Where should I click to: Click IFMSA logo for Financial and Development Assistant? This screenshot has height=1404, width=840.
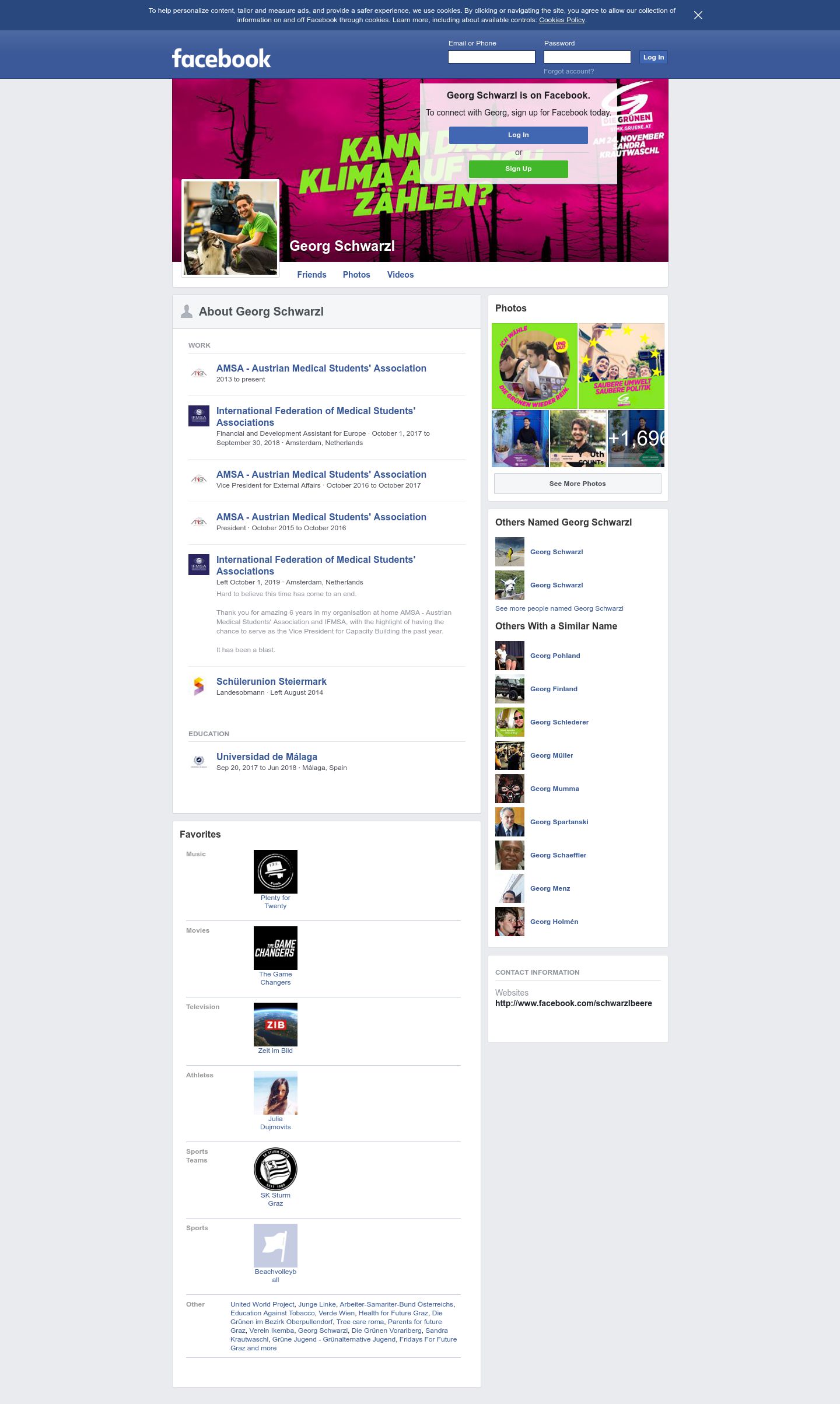tap(199, 416)
